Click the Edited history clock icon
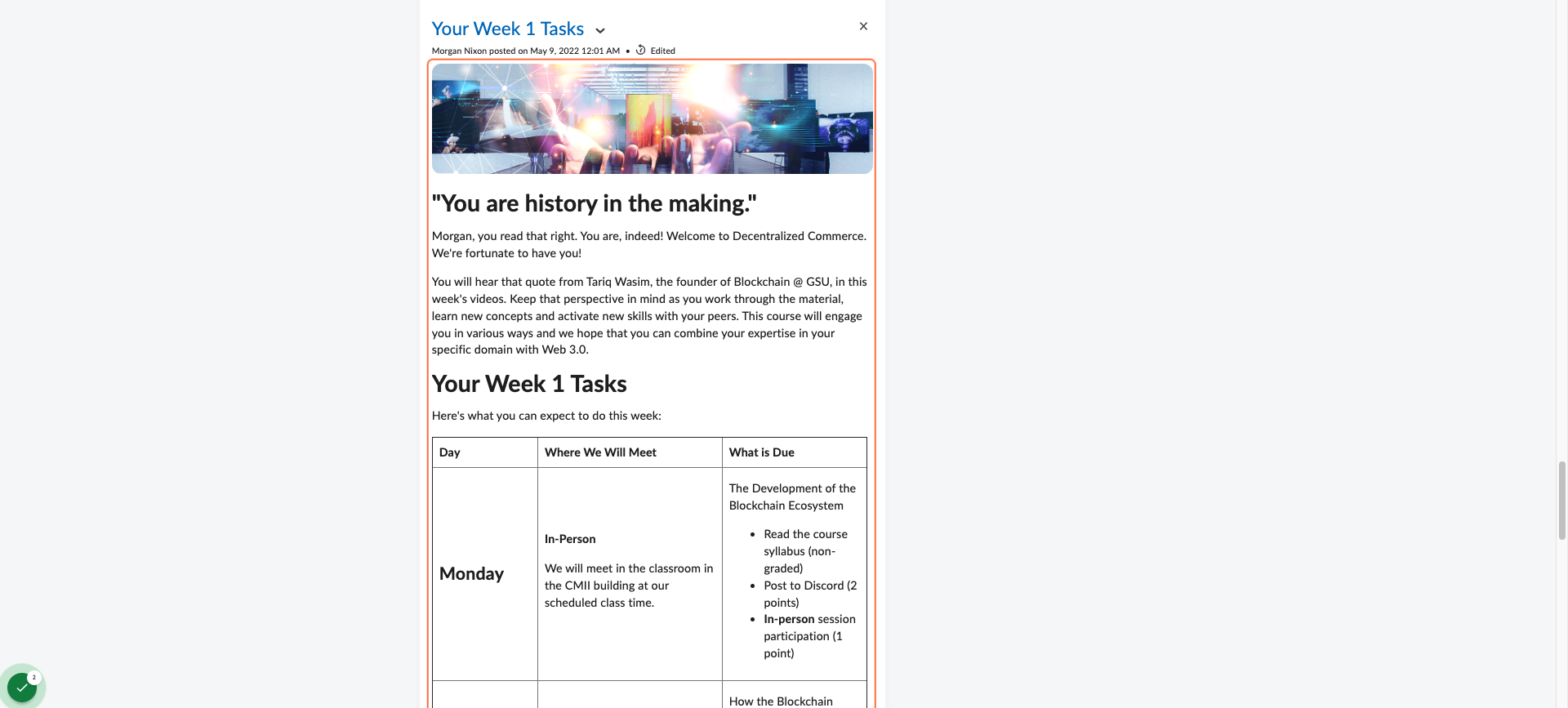This screenshot has width=1568, height=708. click(x=641, y=50)
